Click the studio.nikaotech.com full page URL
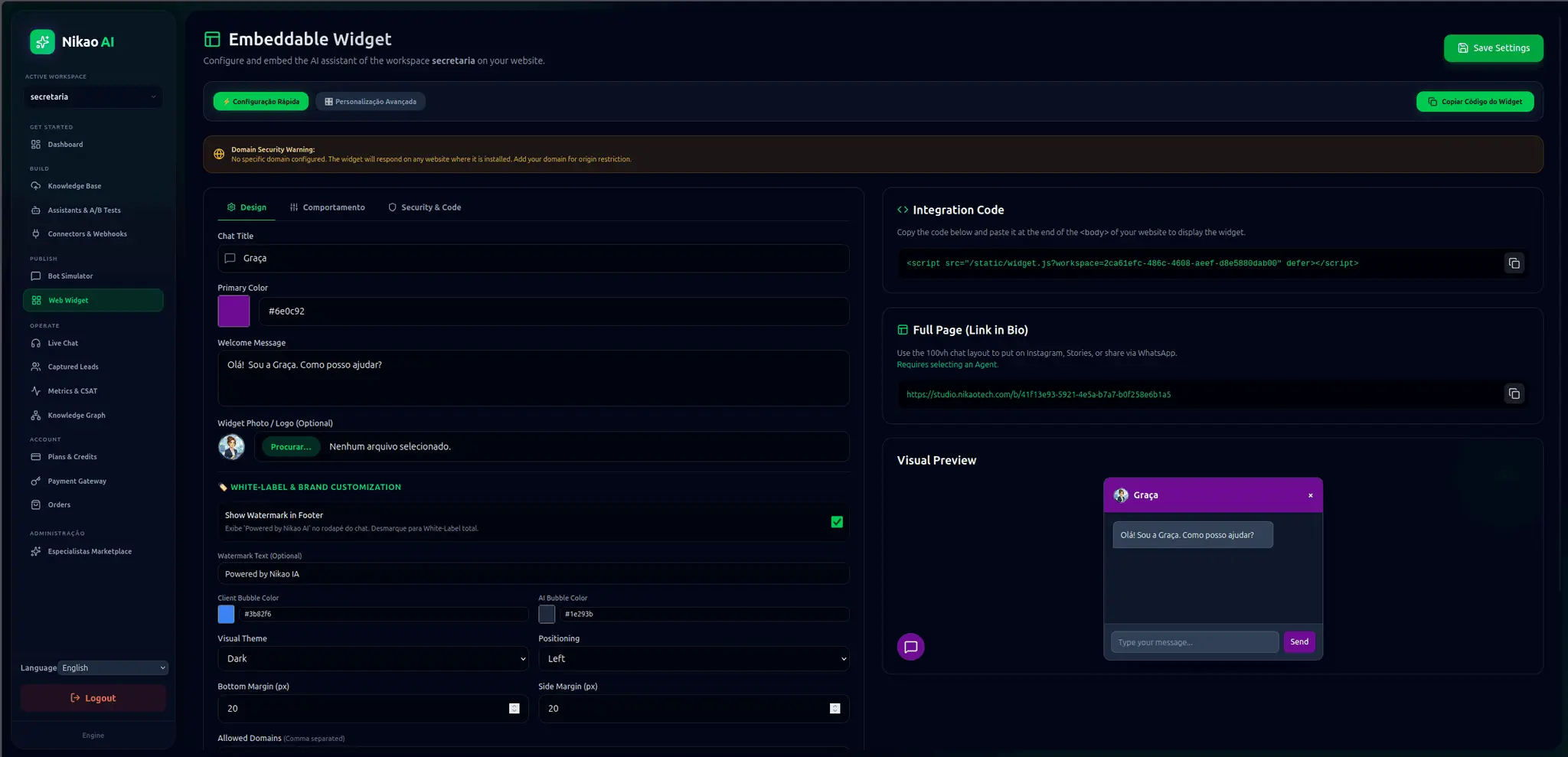This screenshot has height=757, width=1568. [x=1038, y=395]
